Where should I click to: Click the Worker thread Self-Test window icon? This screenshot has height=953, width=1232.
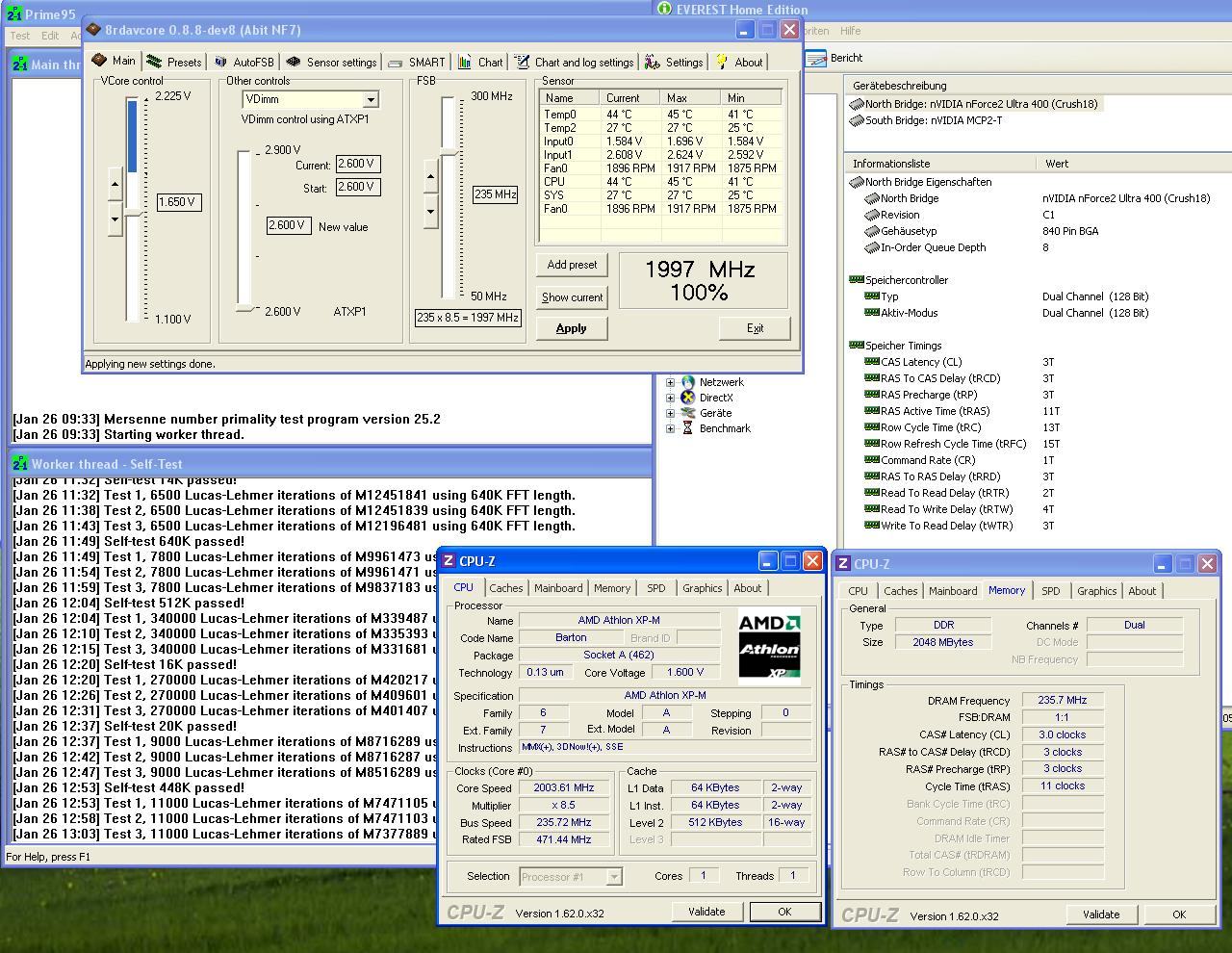(x=20, y=464)
